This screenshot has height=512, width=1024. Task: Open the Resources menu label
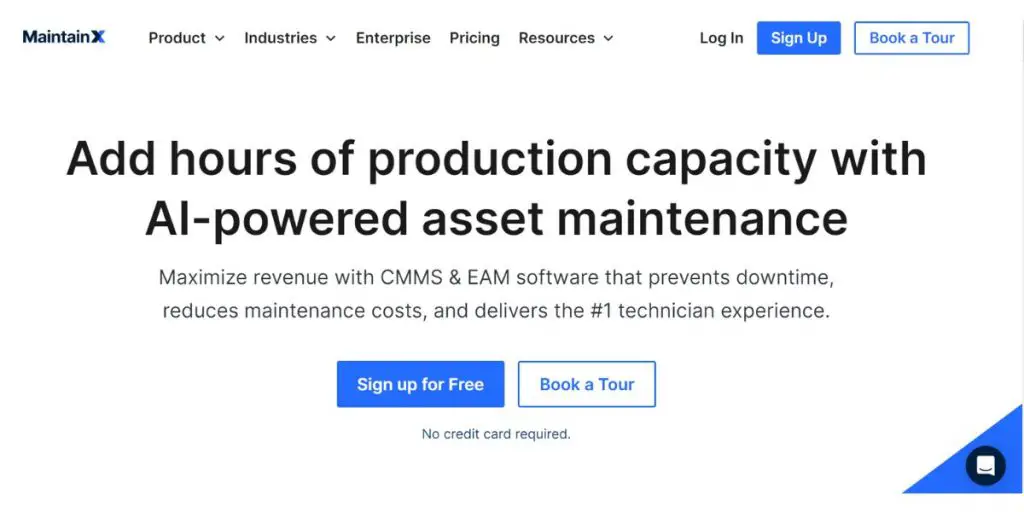[556, 38]
